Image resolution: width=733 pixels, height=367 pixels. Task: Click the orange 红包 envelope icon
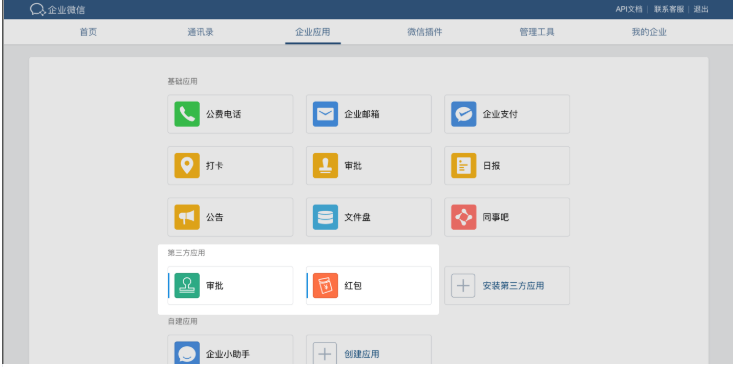coord(325,286)
